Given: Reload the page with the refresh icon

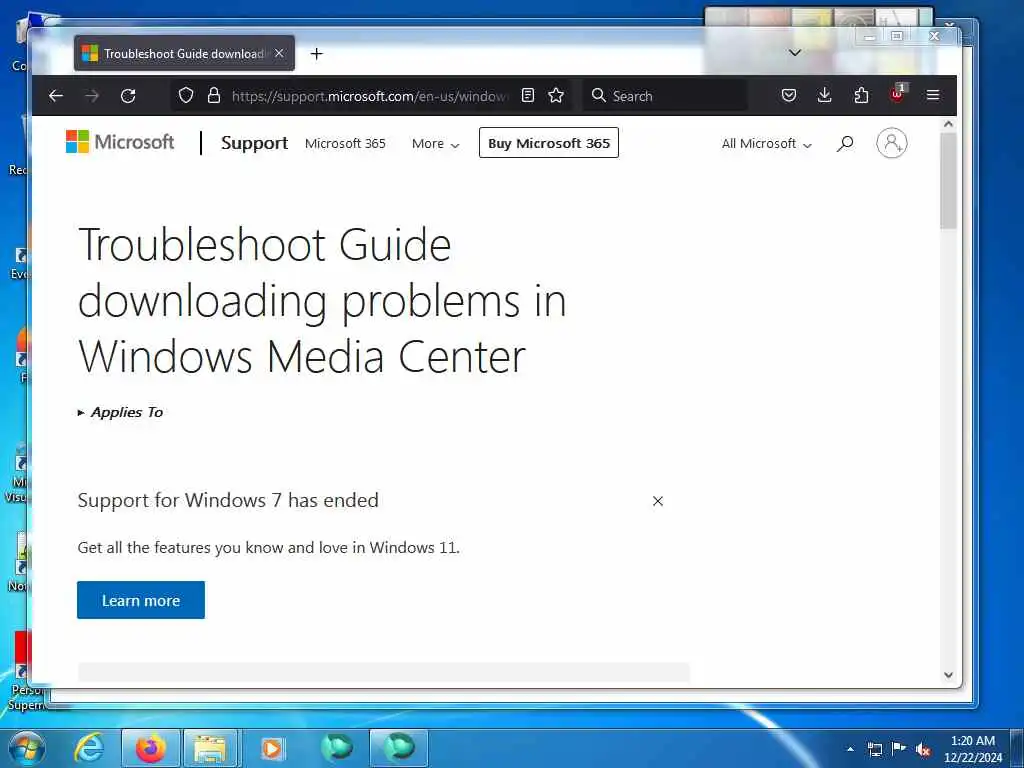Looking at the screenshot, I should pyautogui.click(x=128, y=96).
